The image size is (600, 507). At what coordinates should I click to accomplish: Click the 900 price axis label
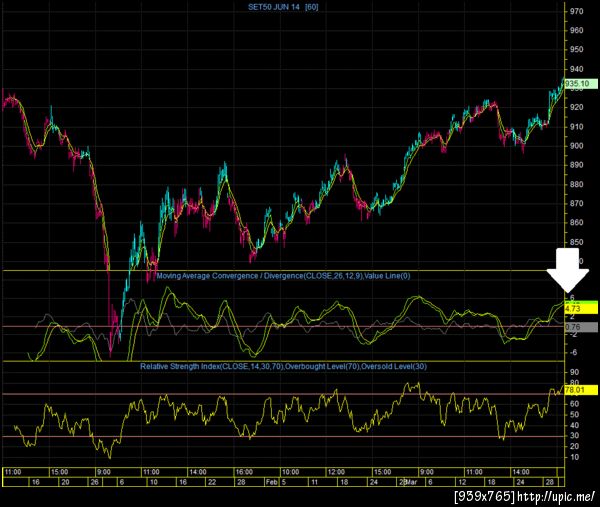[x=576, y=146]
